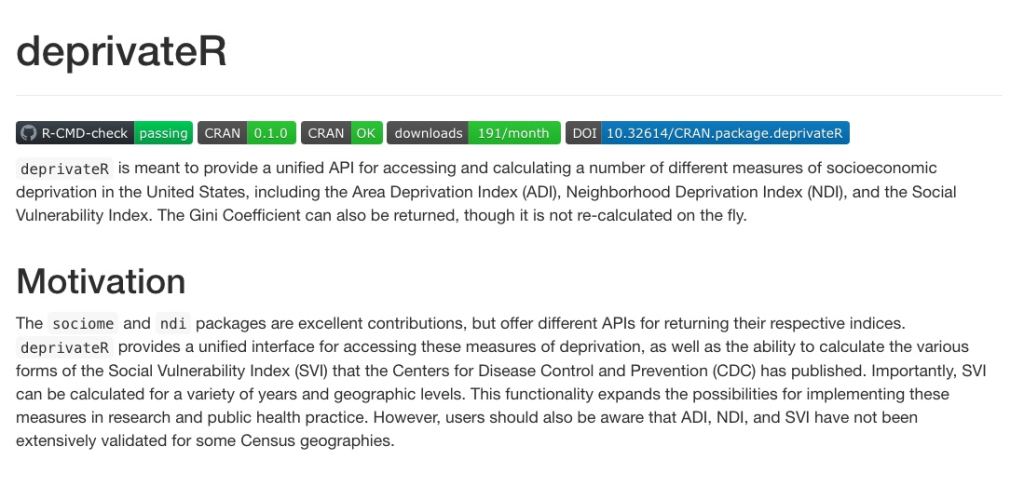
Task: Click the green 'passing' status label
Action: 163,133
